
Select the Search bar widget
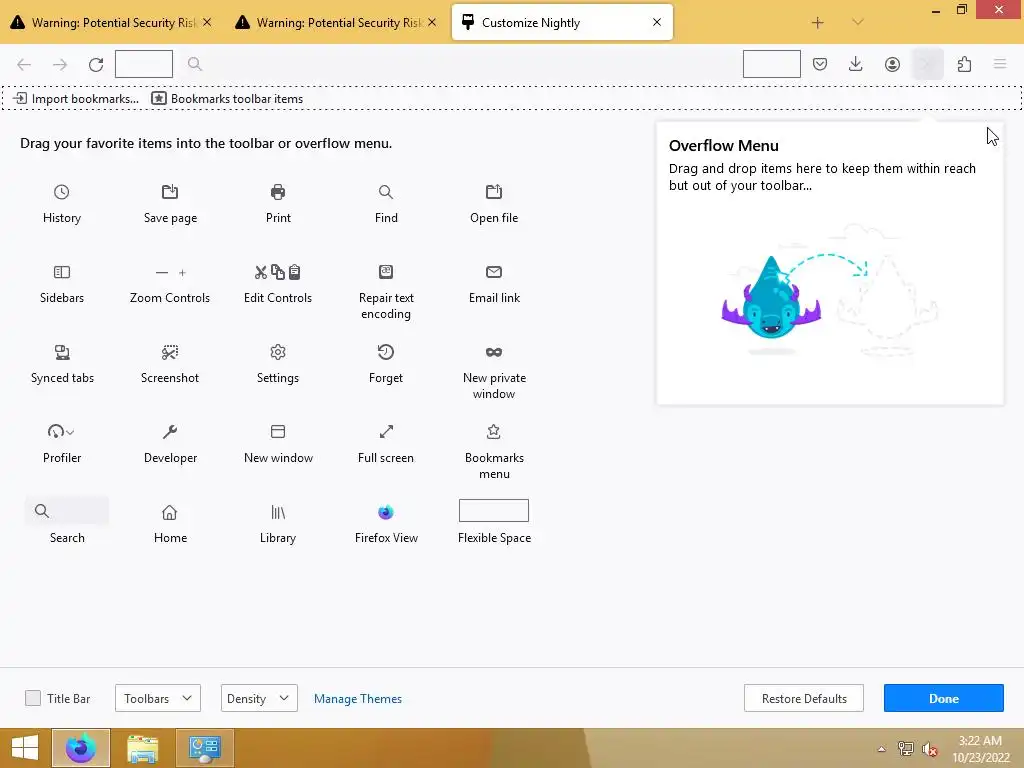[67, 511]
